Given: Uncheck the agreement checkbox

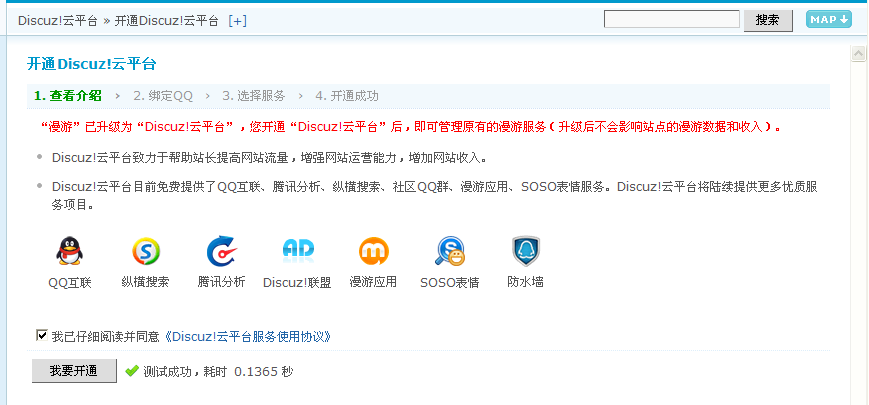Looking at the screenshot, I should click(40, 335).
